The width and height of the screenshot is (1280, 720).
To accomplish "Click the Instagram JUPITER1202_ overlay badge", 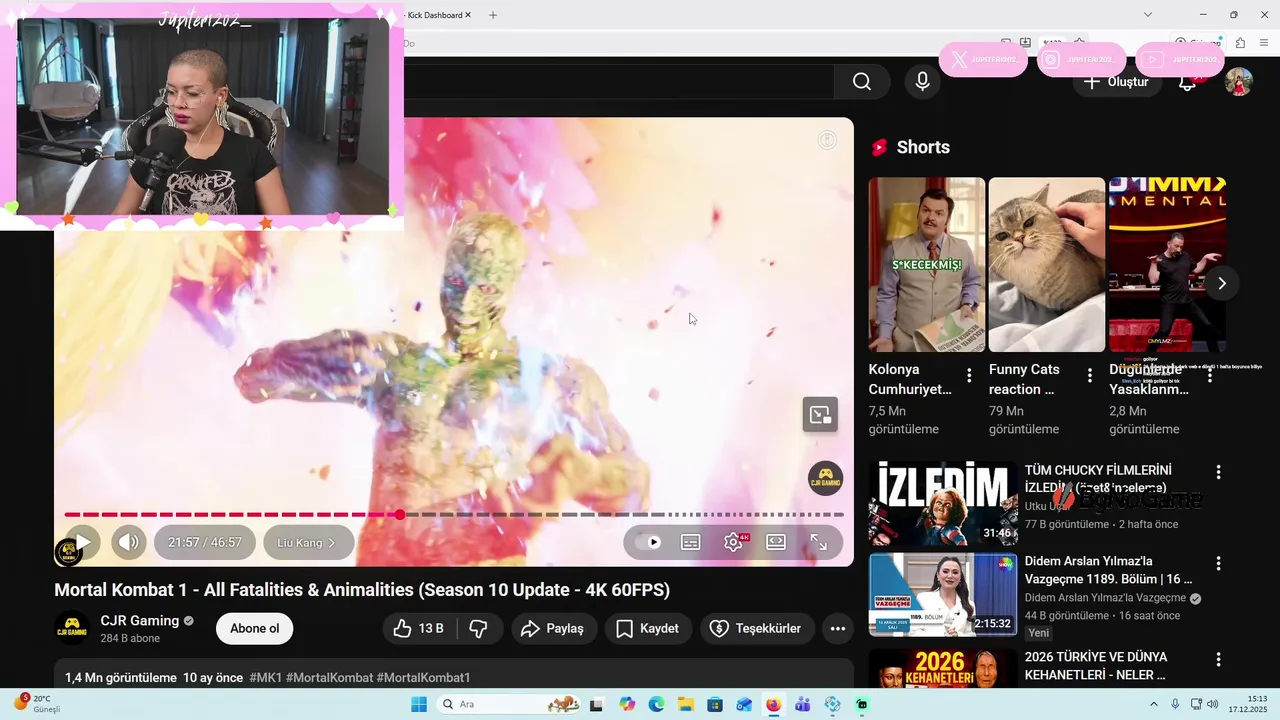I will click(1081, 60).
